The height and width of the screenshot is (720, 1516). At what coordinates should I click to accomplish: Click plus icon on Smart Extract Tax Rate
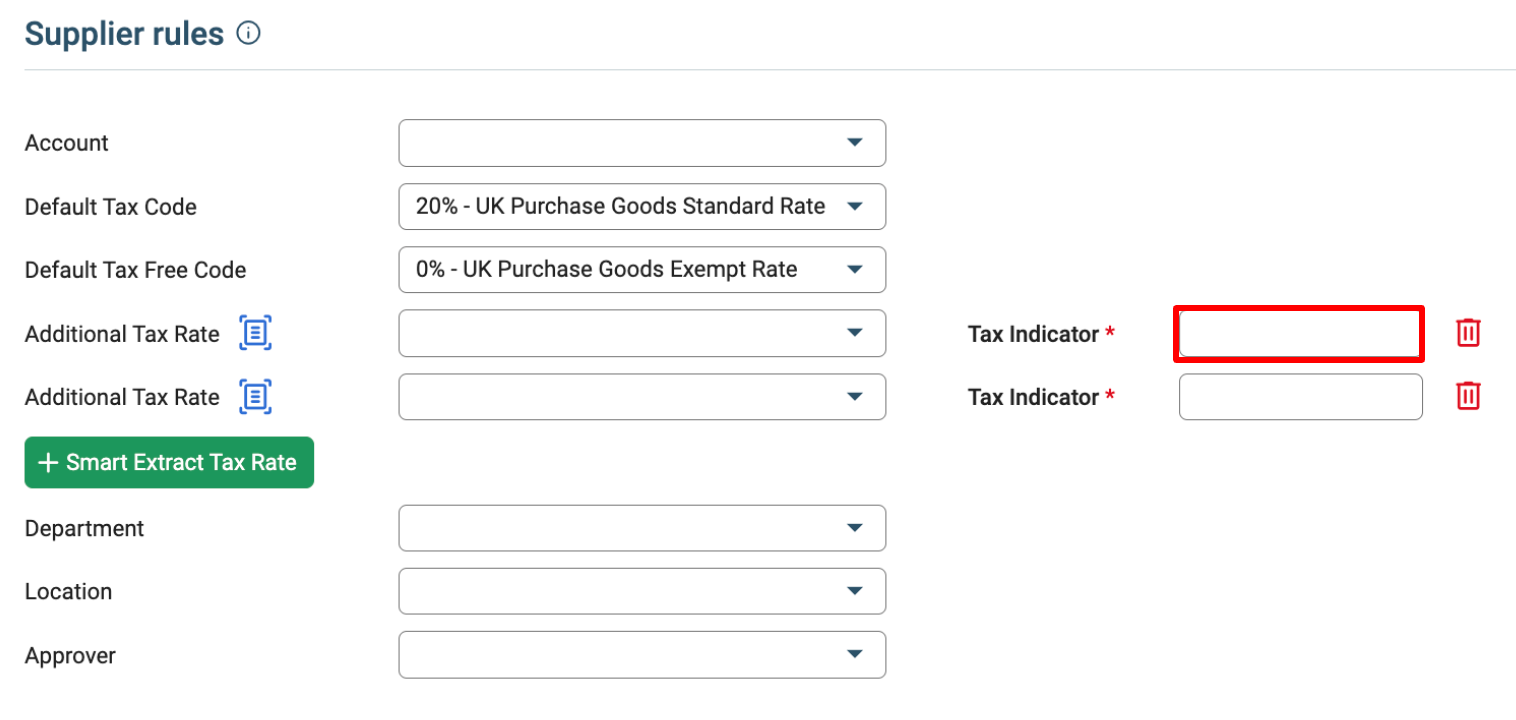(x=47, y=463)
